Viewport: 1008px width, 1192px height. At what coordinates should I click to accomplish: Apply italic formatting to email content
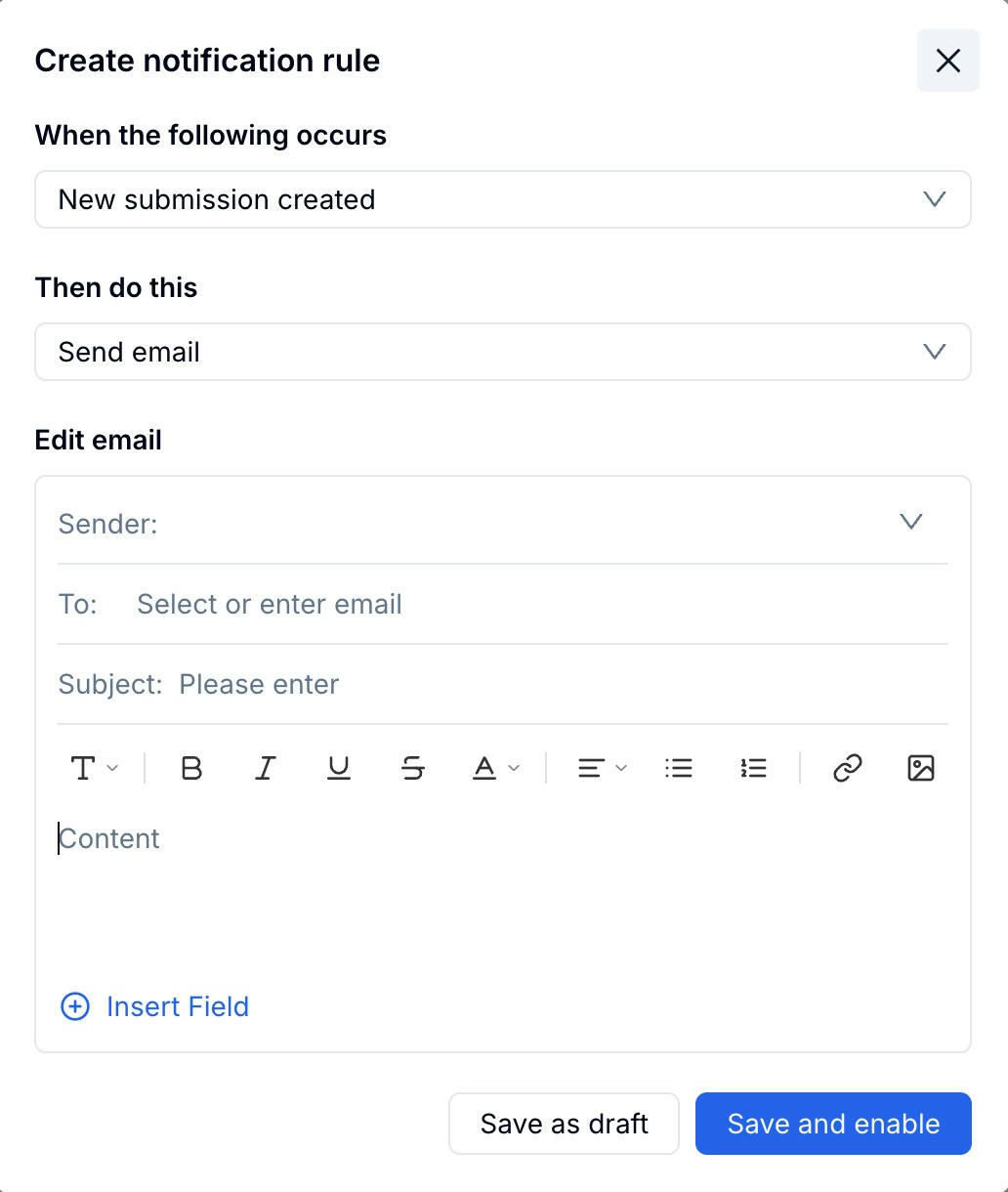point(265,768)
